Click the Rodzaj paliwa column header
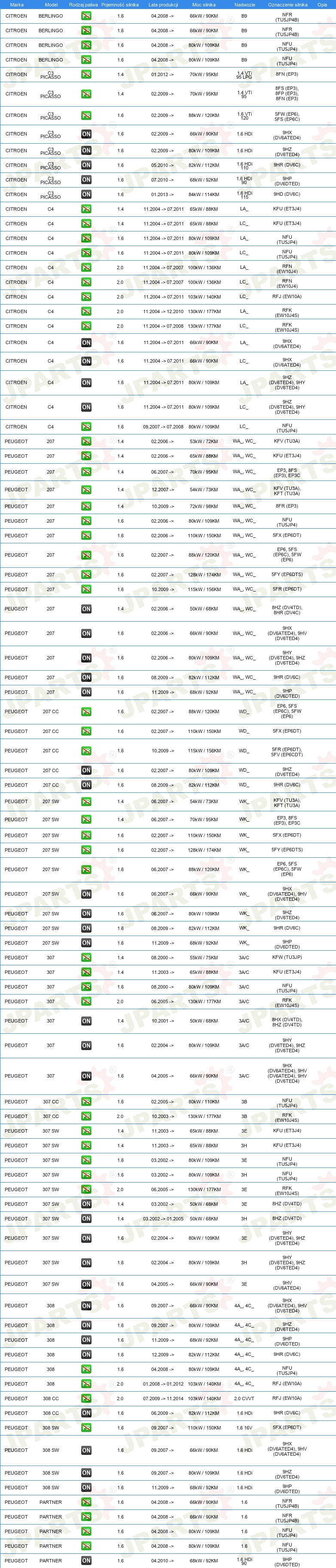The height and width of the screenshot is (1568, 336). point(83,4)
